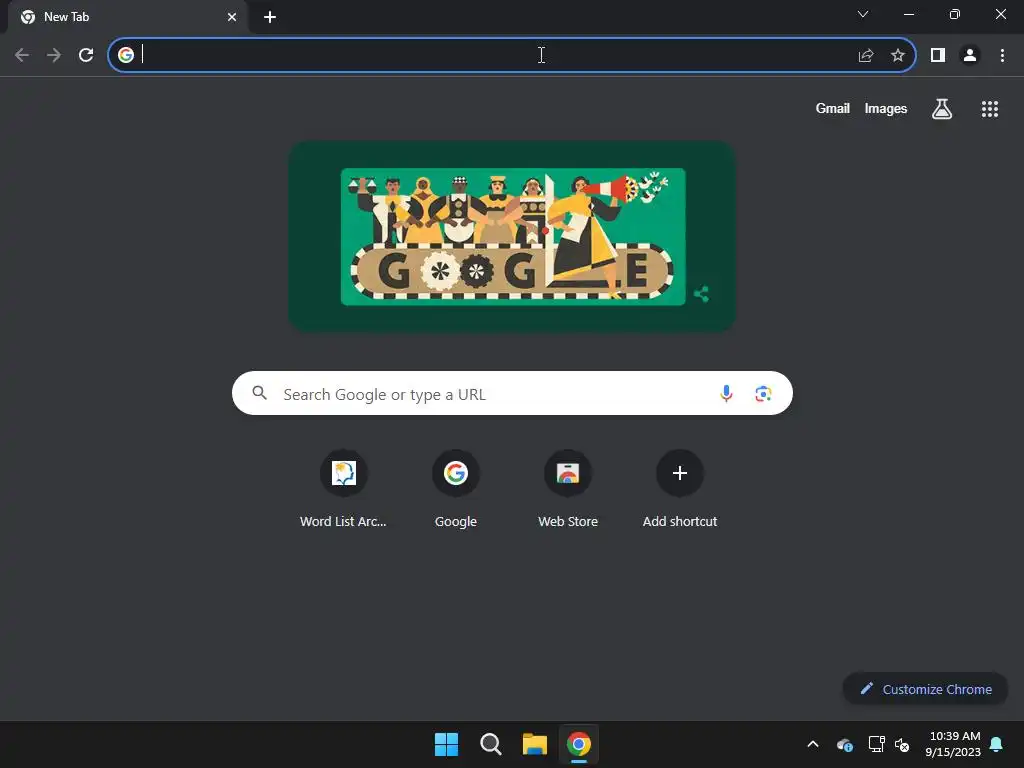Click the search magnifier in search box
The height and width of the screenshot is (768, 1024).
259,393
